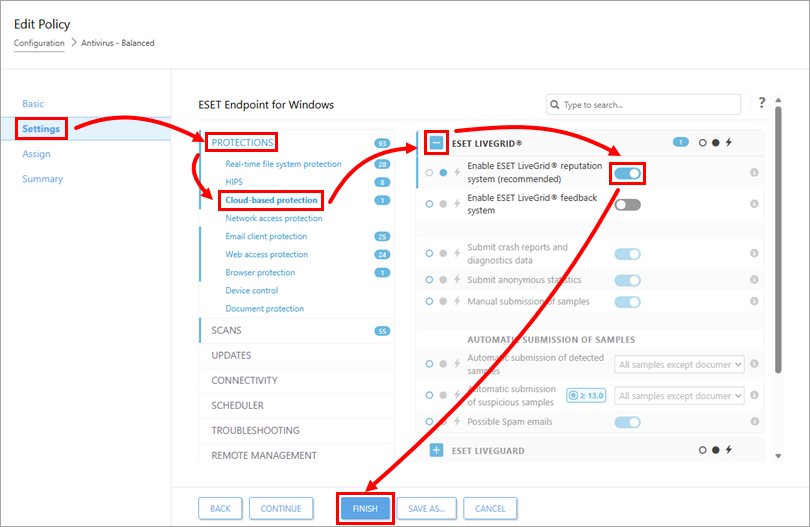Click the 93 badge next to Protections
Image resolution: width=810 pixels, height=527 pixels.
382,143
